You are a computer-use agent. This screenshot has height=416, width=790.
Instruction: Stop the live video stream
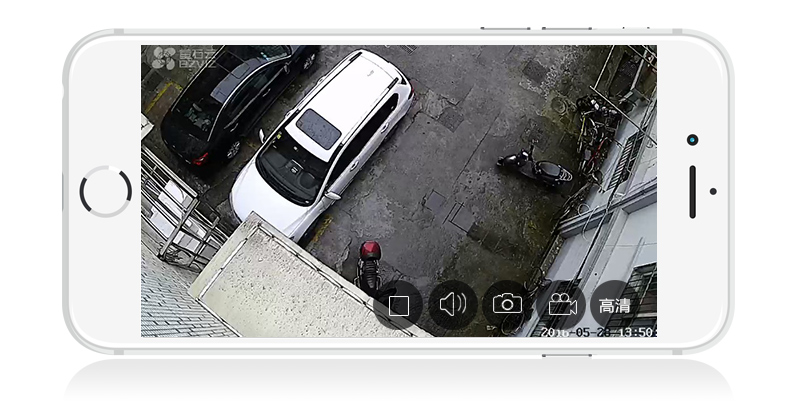[x=398, y=305]
